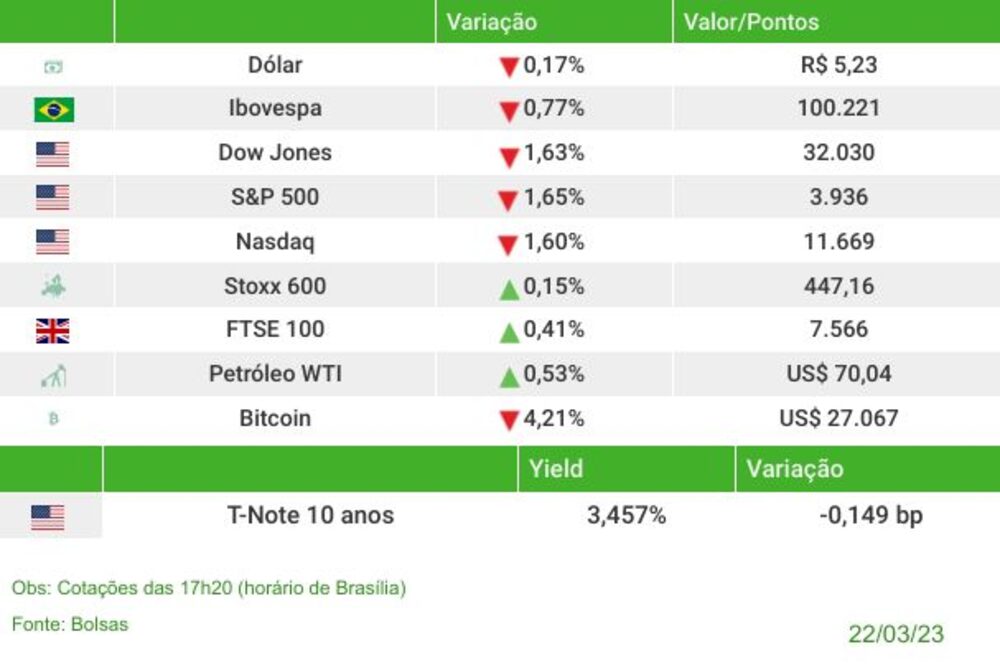
Task: Click the T-Note yield value 3,457%
Action: tap(626, 515)
